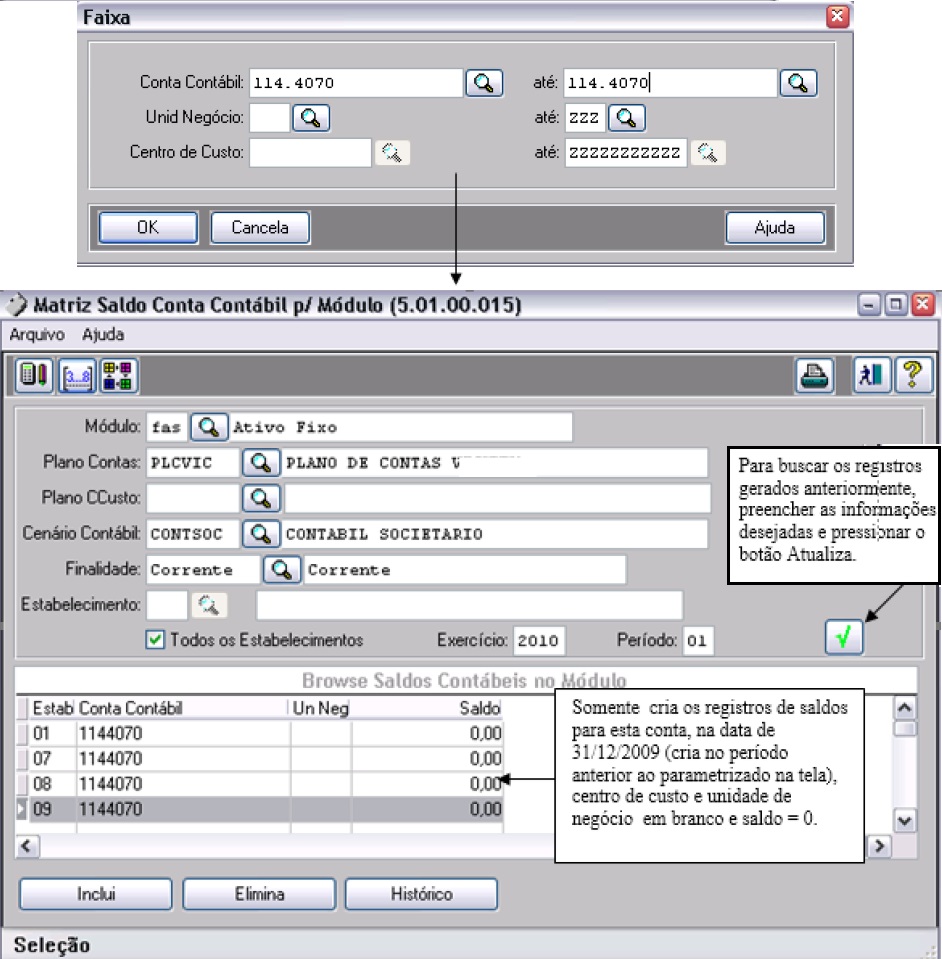Click the printer icon
This screenshot has width=942, height=959.
pos(815,375)
